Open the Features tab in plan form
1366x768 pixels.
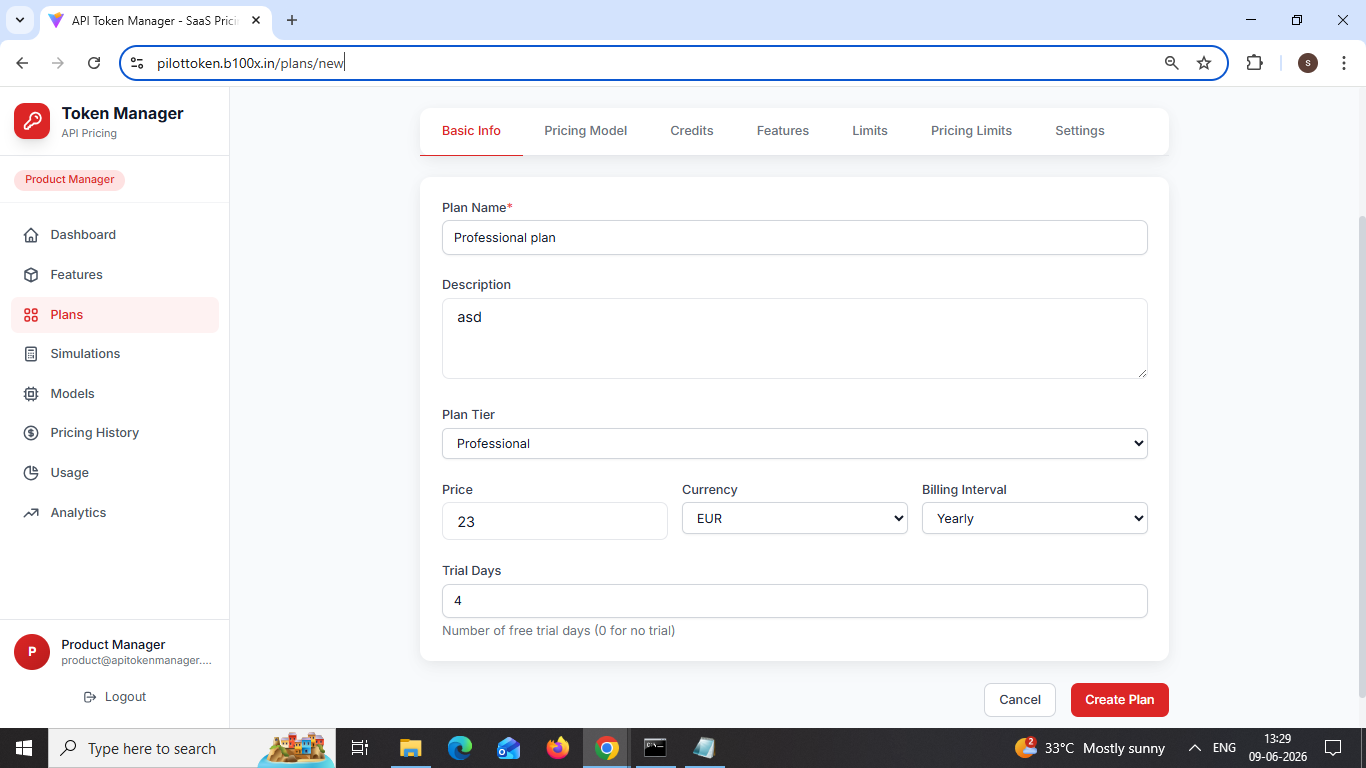tap(783, 131)
